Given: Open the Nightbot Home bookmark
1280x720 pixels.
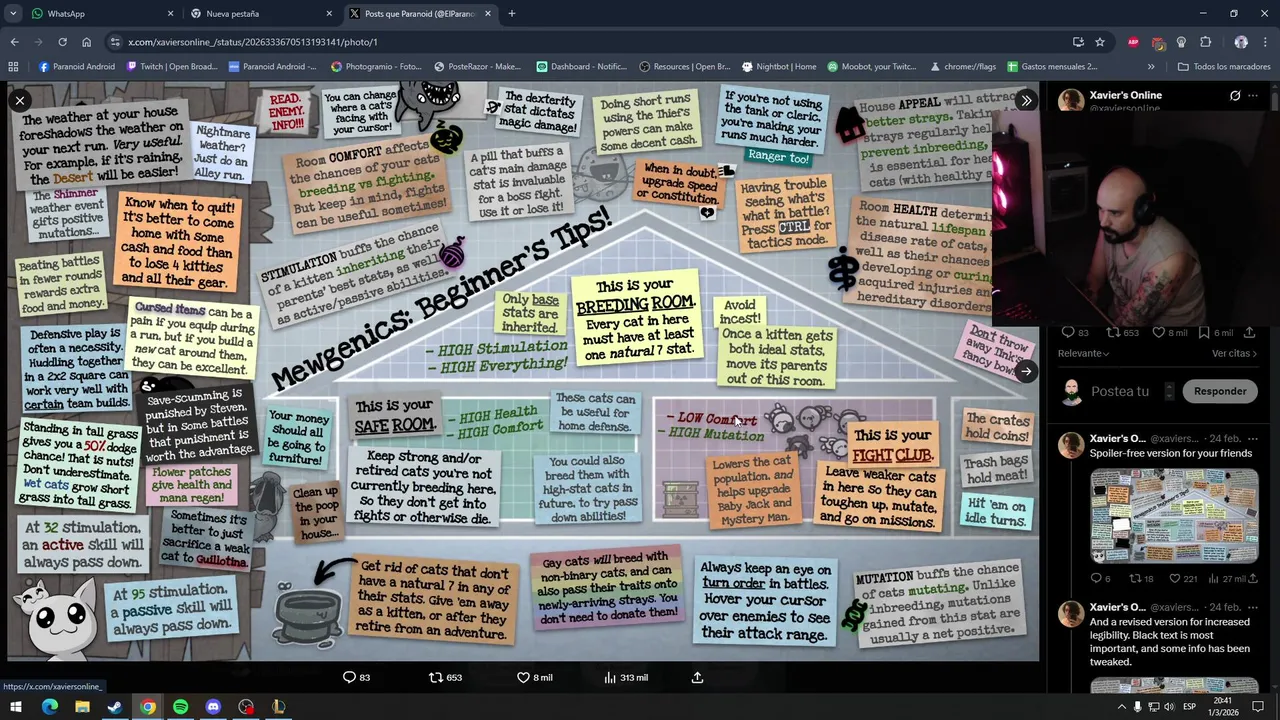Looking at the screenshot, I should 779,67.
